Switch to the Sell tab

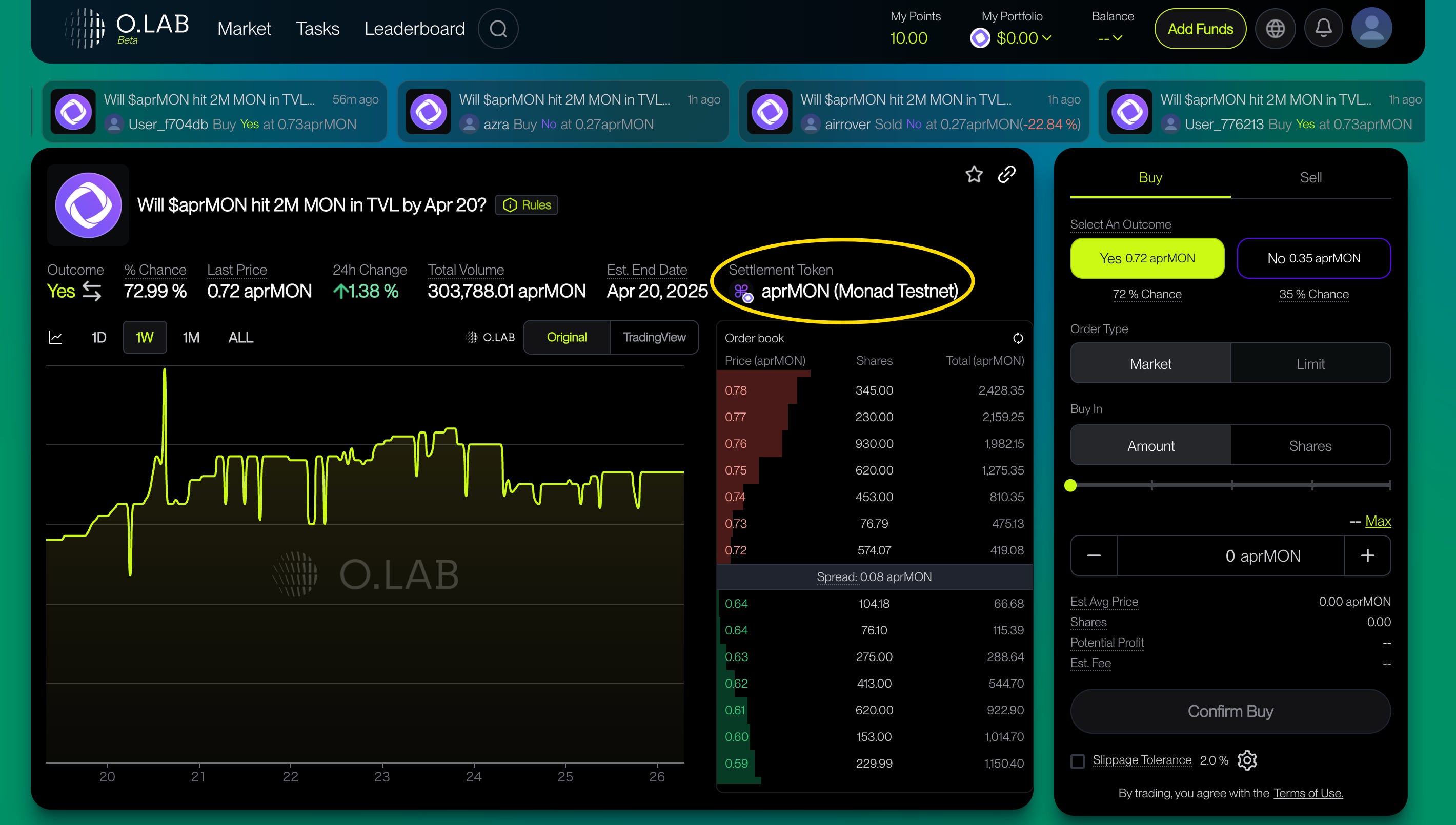pos(1312,177)
